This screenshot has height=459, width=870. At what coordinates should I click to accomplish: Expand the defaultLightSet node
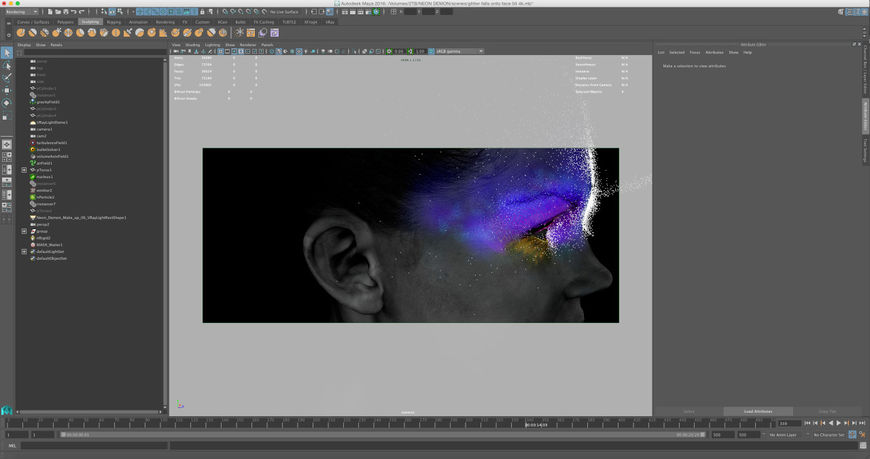(24, 252)
